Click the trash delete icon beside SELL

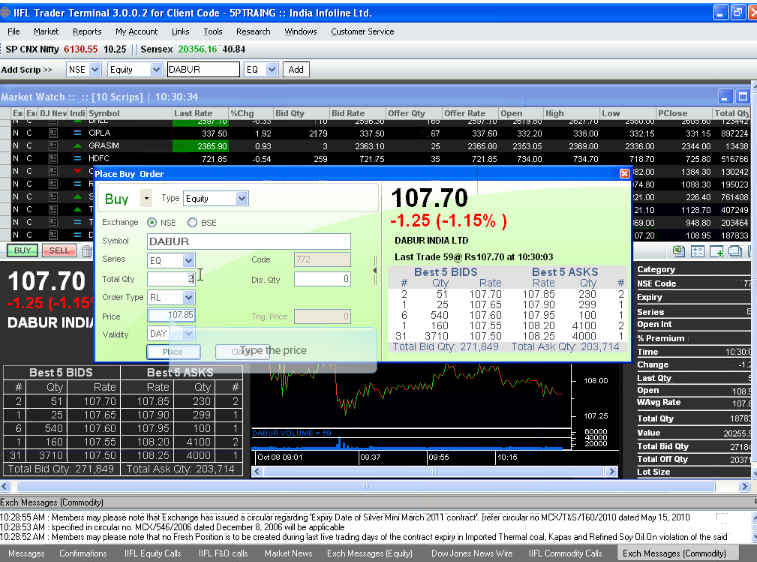(87, 251)
